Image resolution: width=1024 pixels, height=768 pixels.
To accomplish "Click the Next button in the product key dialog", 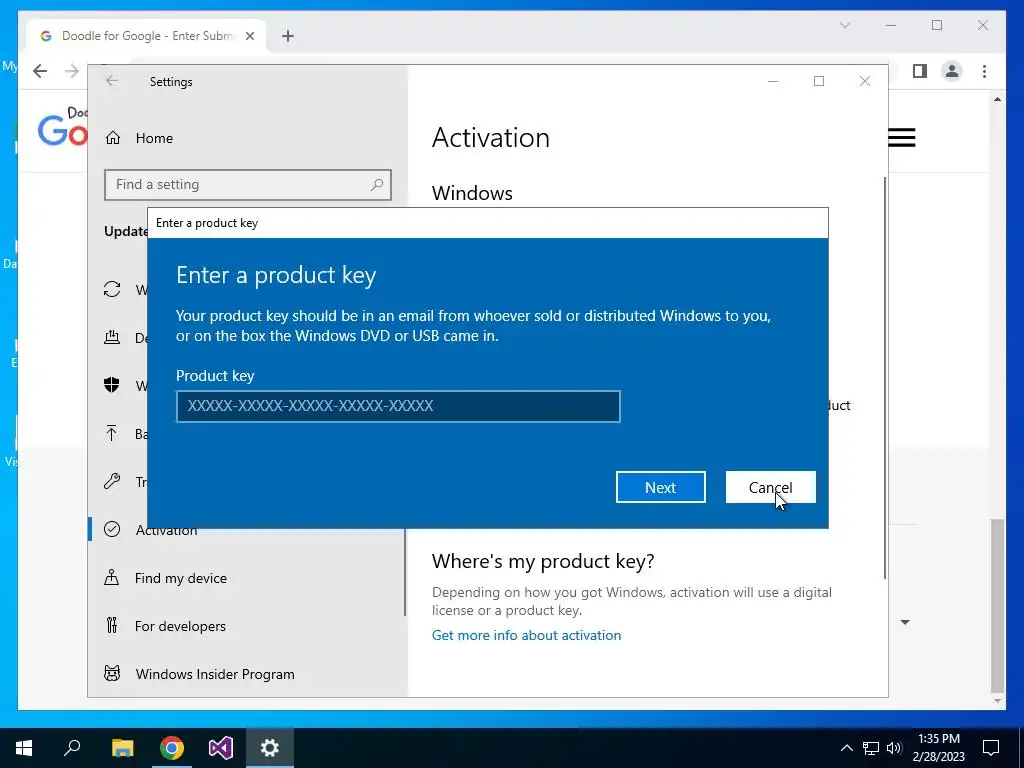I will click(x=660, y=487).
